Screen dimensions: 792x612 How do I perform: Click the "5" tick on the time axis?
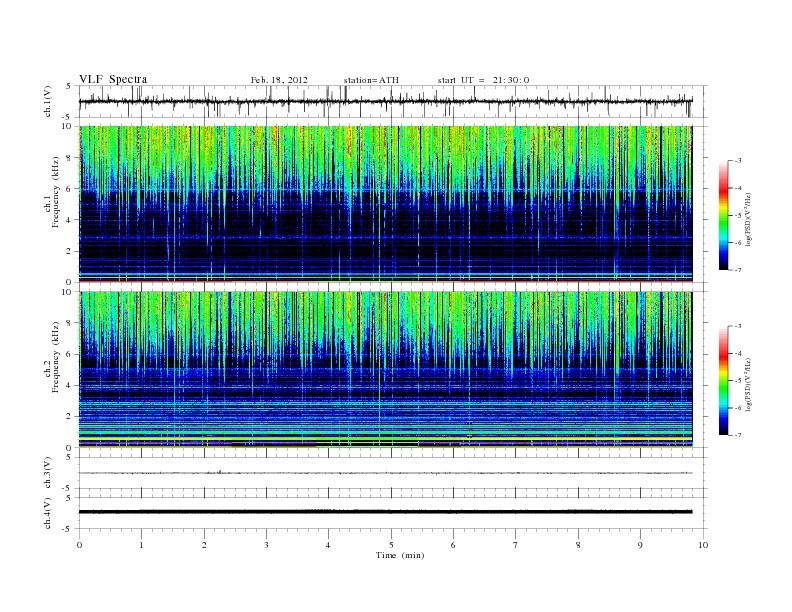[391, 545]
